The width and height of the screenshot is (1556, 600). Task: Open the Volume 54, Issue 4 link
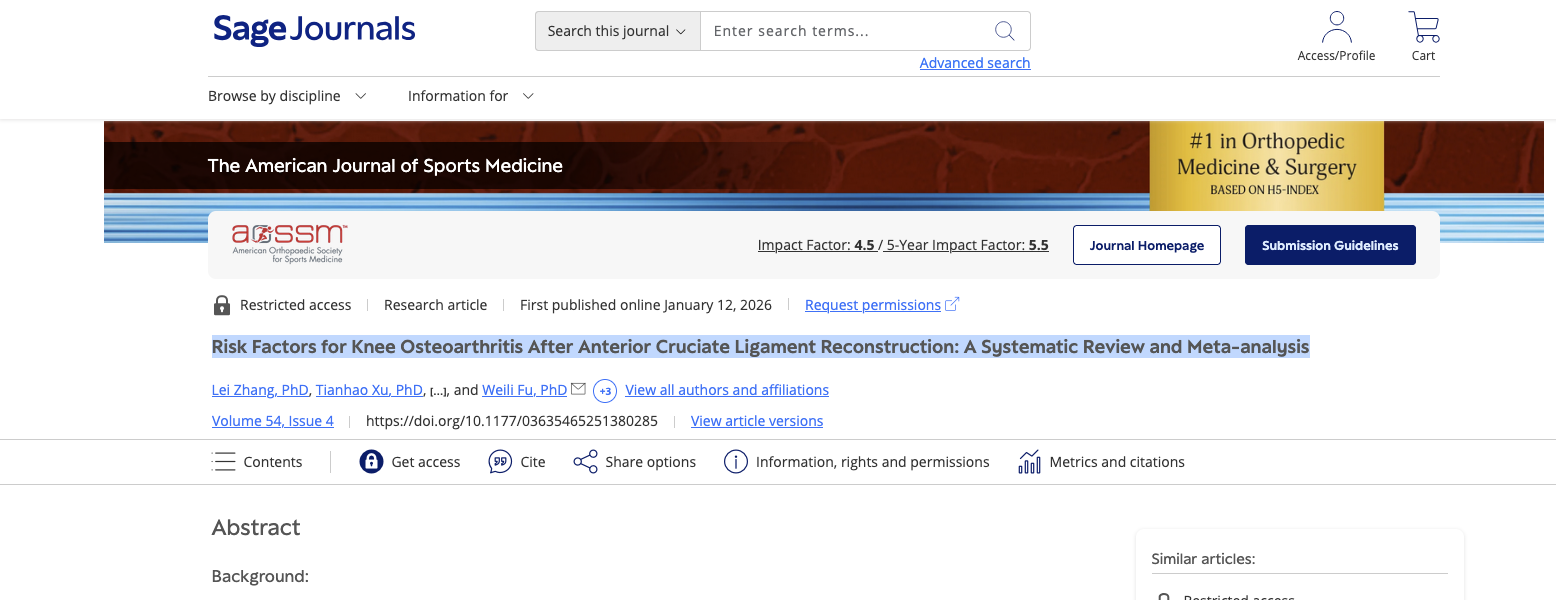[273, 421]
